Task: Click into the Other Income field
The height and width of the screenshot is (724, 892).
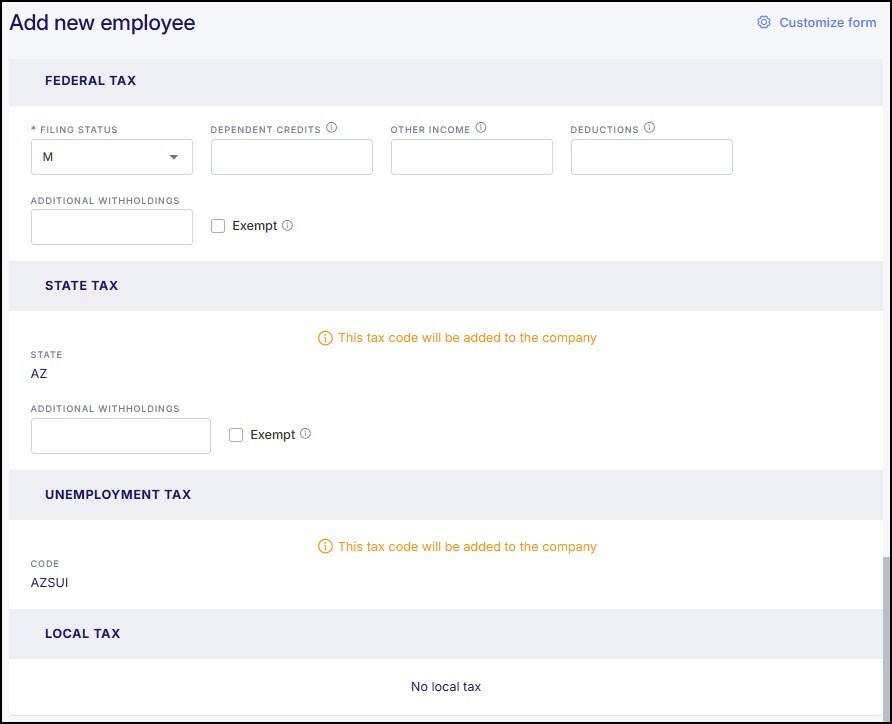Action: (x=472, y=157)
